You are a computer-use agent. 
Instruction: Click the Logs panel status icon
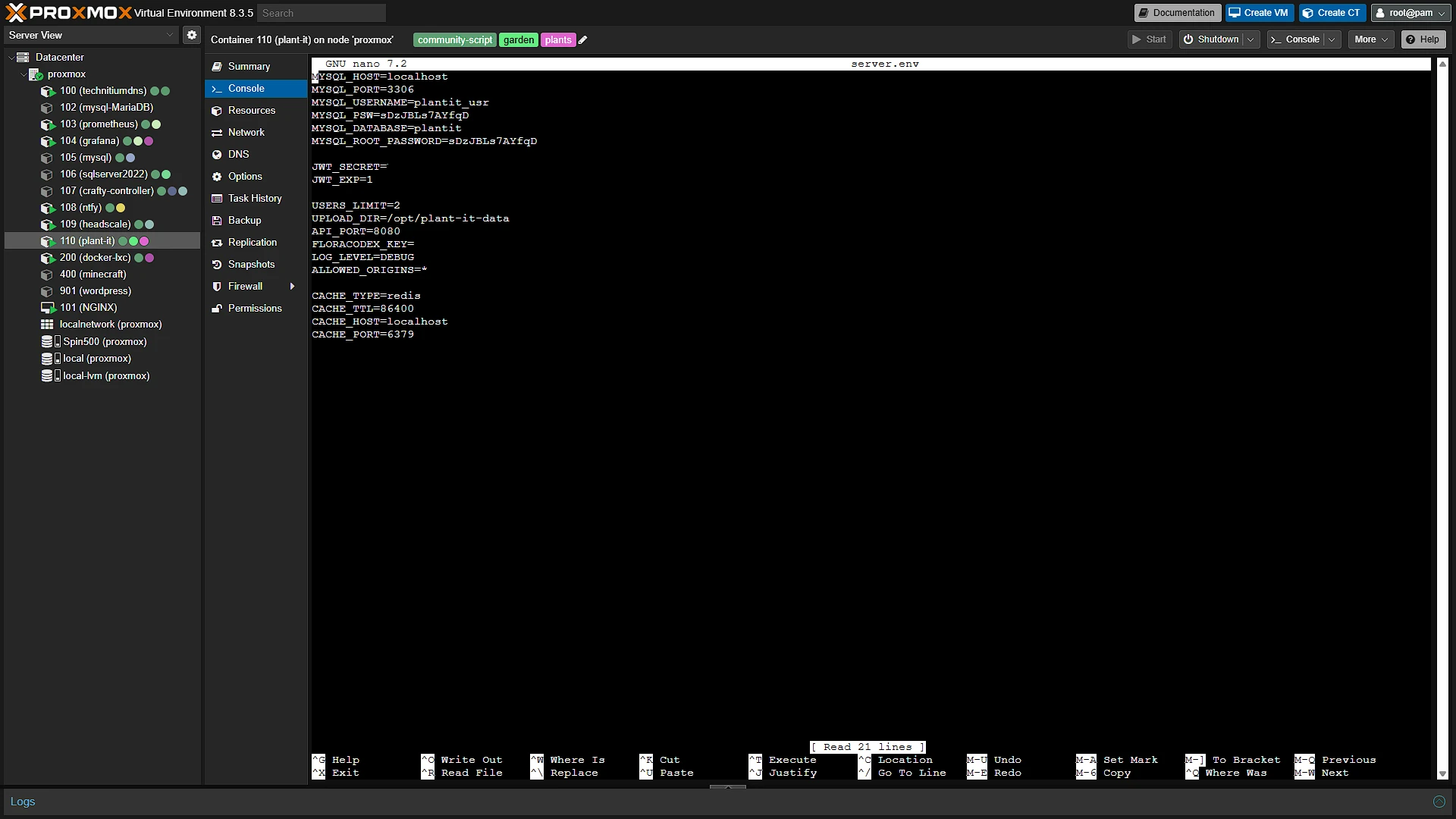[x=1439, y=802]
